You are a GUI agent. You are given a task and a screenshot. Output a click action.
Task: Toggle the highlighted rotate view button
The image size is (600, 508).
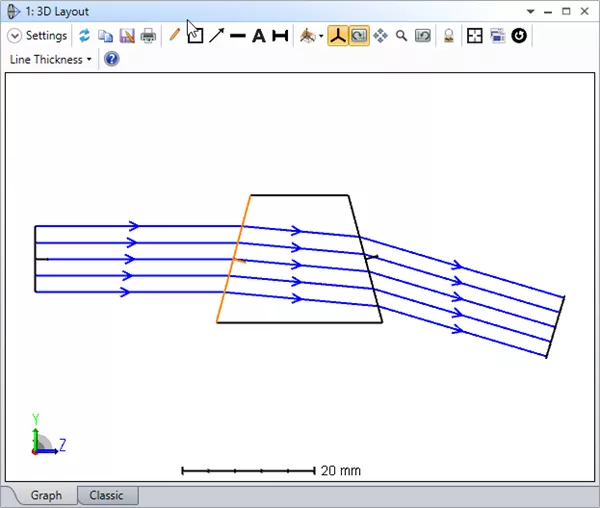359,36
